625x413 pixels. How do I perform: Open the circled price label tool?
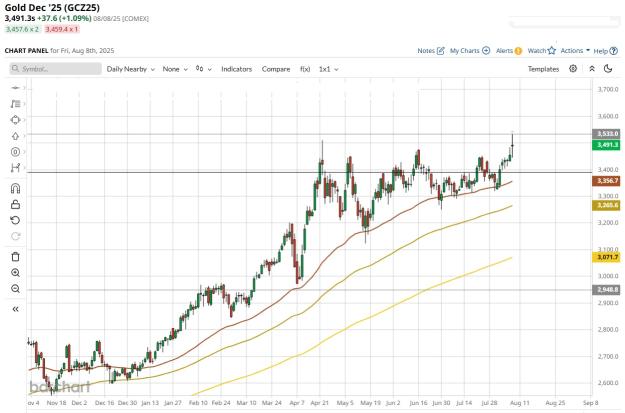click(x=15, y=152)
